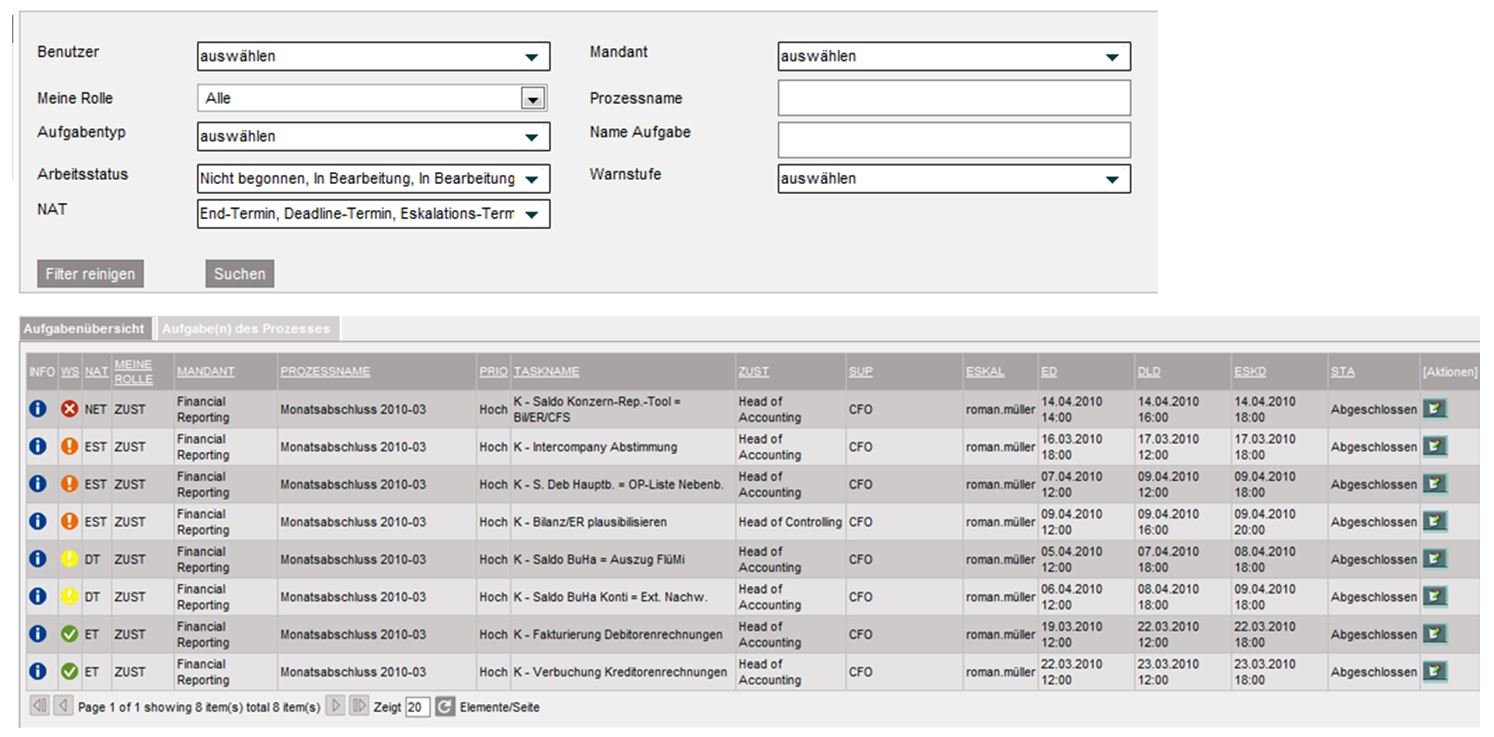This screenshot has height=737, width=1494.
Task: Click the Suchen button
Action: pos(239,274)
